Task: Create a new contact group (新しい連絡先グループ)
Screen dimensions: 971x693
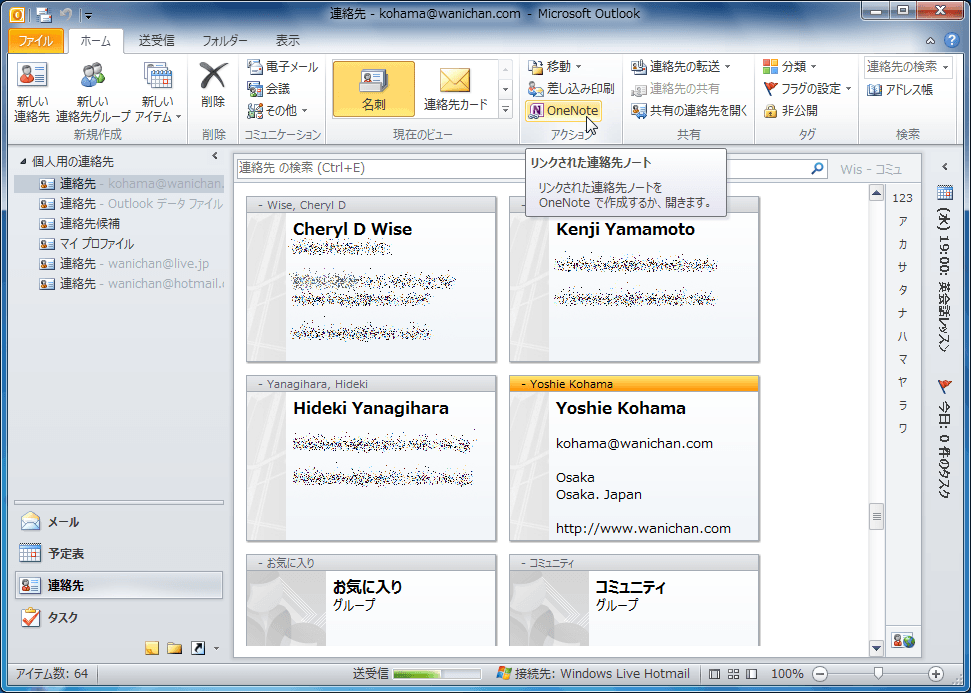Action: click(x=93, y=92)
